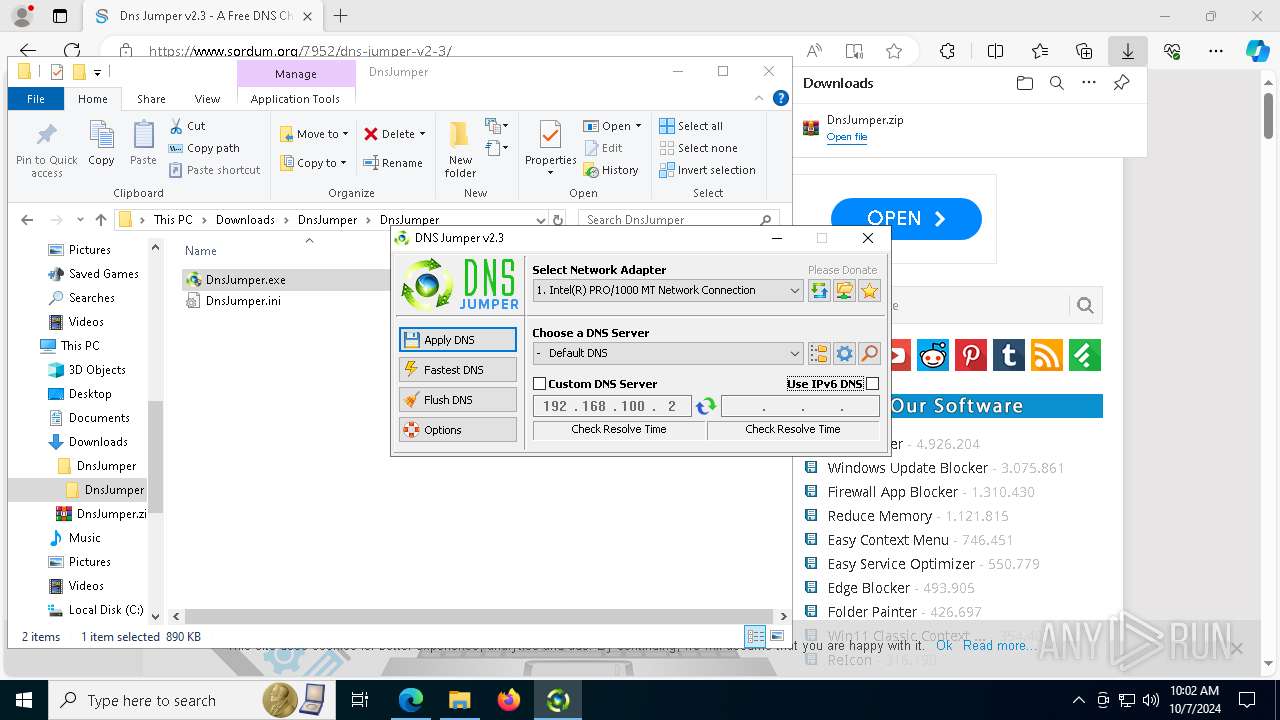Switch Explorer to the large icons view toggle

coord(777,636)
